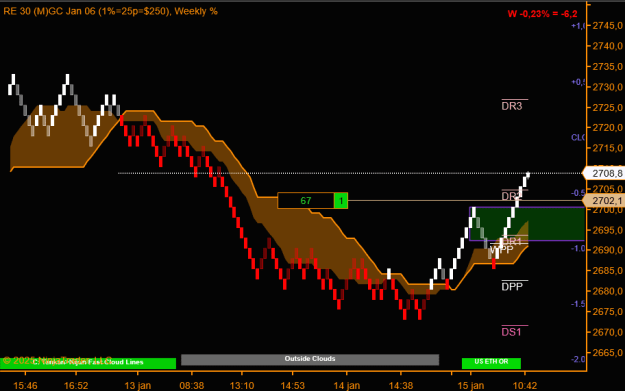625x391 pixels.
Task: Click the DS1 support label
Action: tap(511, 332)
